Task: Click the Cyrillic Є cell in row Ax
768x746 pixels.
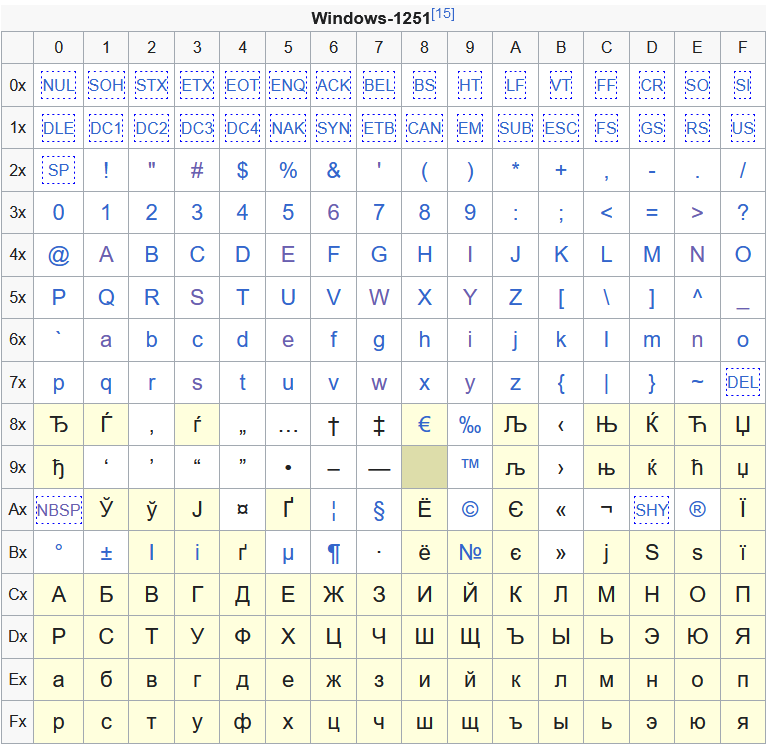Action: (515, 509)
